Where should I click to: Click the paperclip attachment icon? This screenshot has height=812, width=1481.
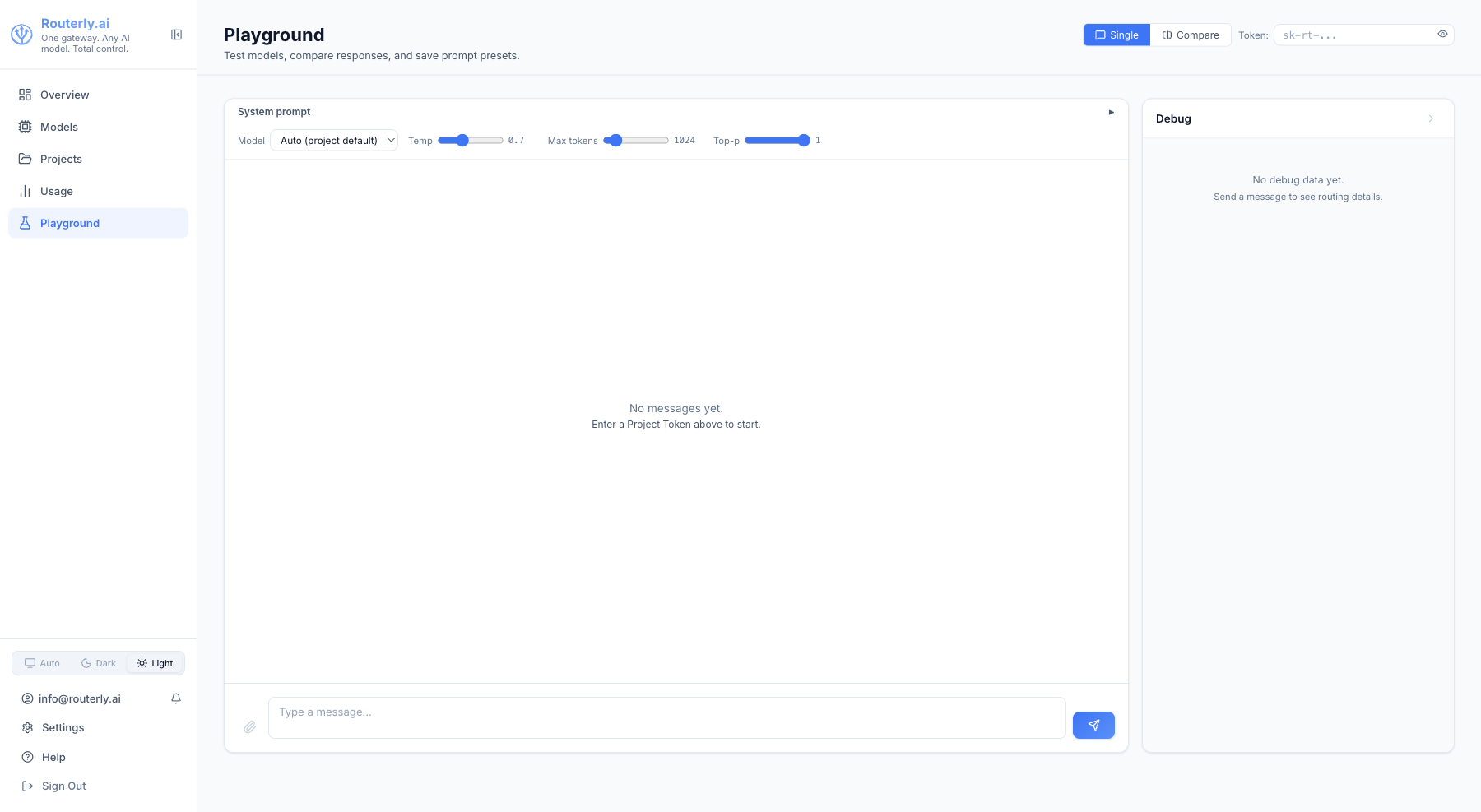(250, 726)
